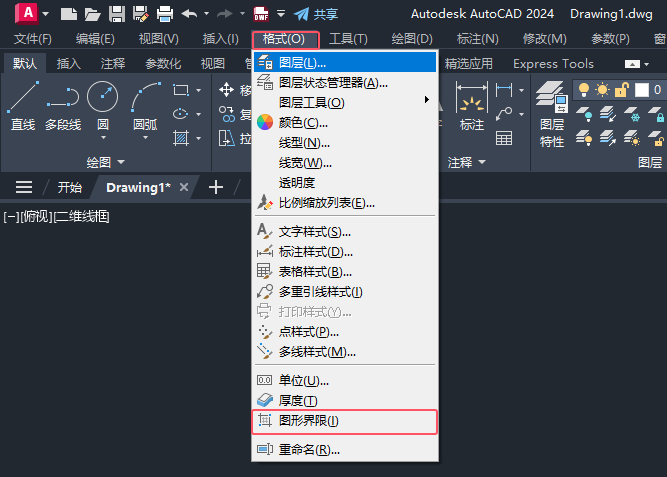Choose Multileader Style (多重引线样式) entry

[x=345, y=292]
